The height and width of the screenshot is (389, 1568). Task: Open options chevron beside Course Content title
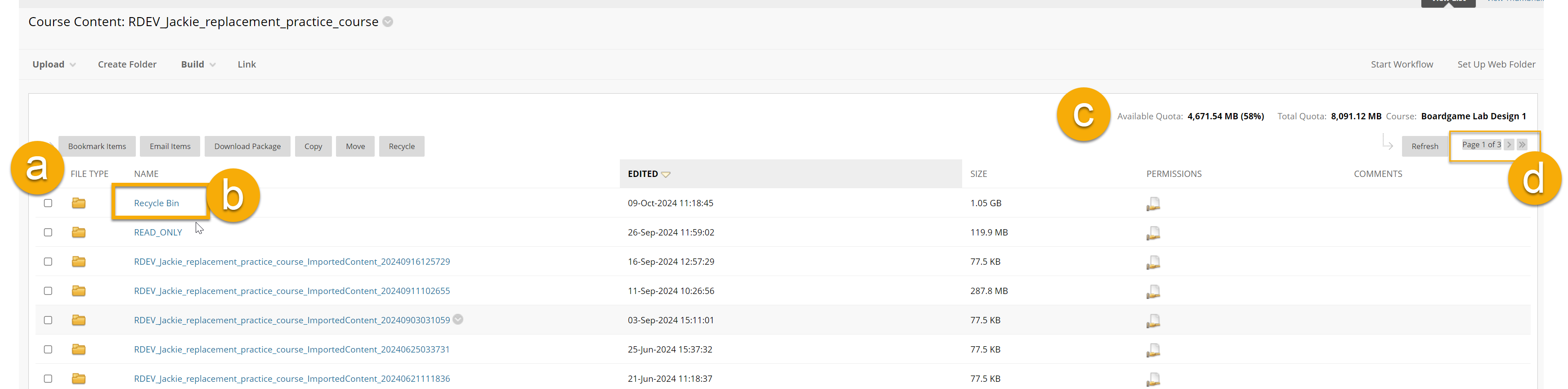(x=388, y=22)
